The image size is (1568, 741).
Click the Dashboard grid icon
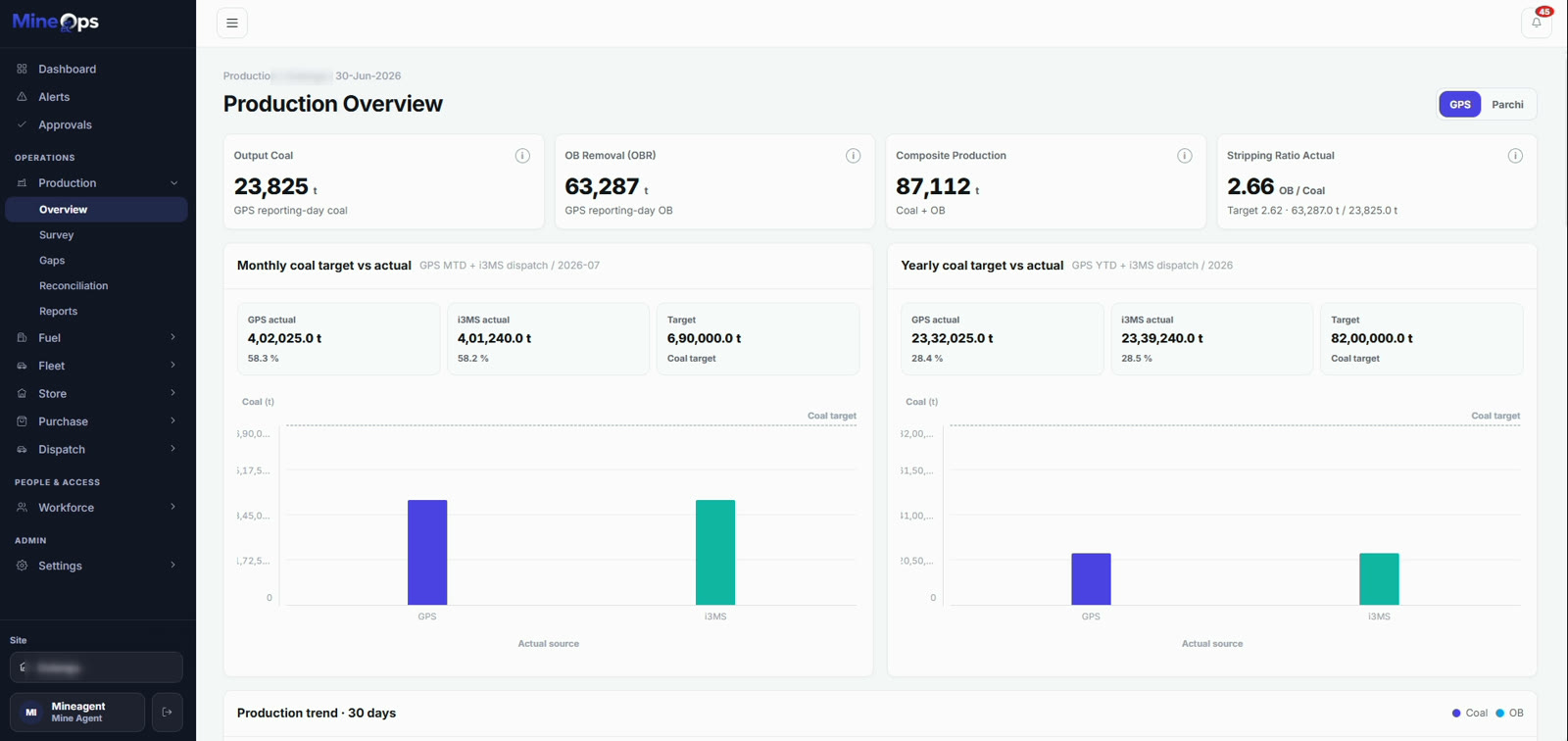click(22, 69)
